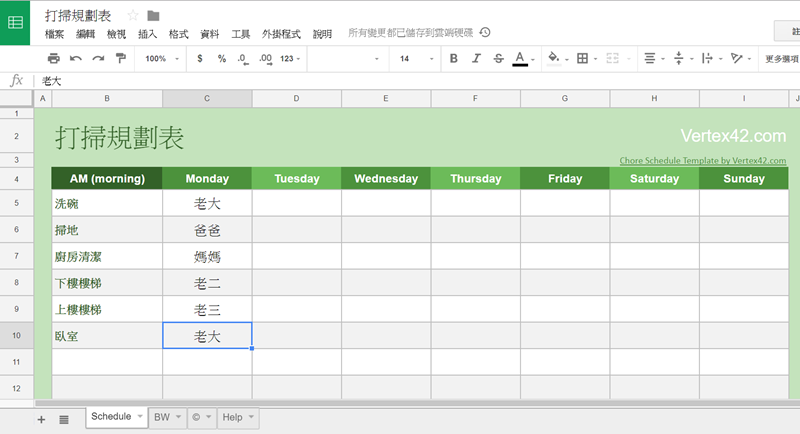Open the all sheets list icon
The image size is (800, 434).
[64, 419]
